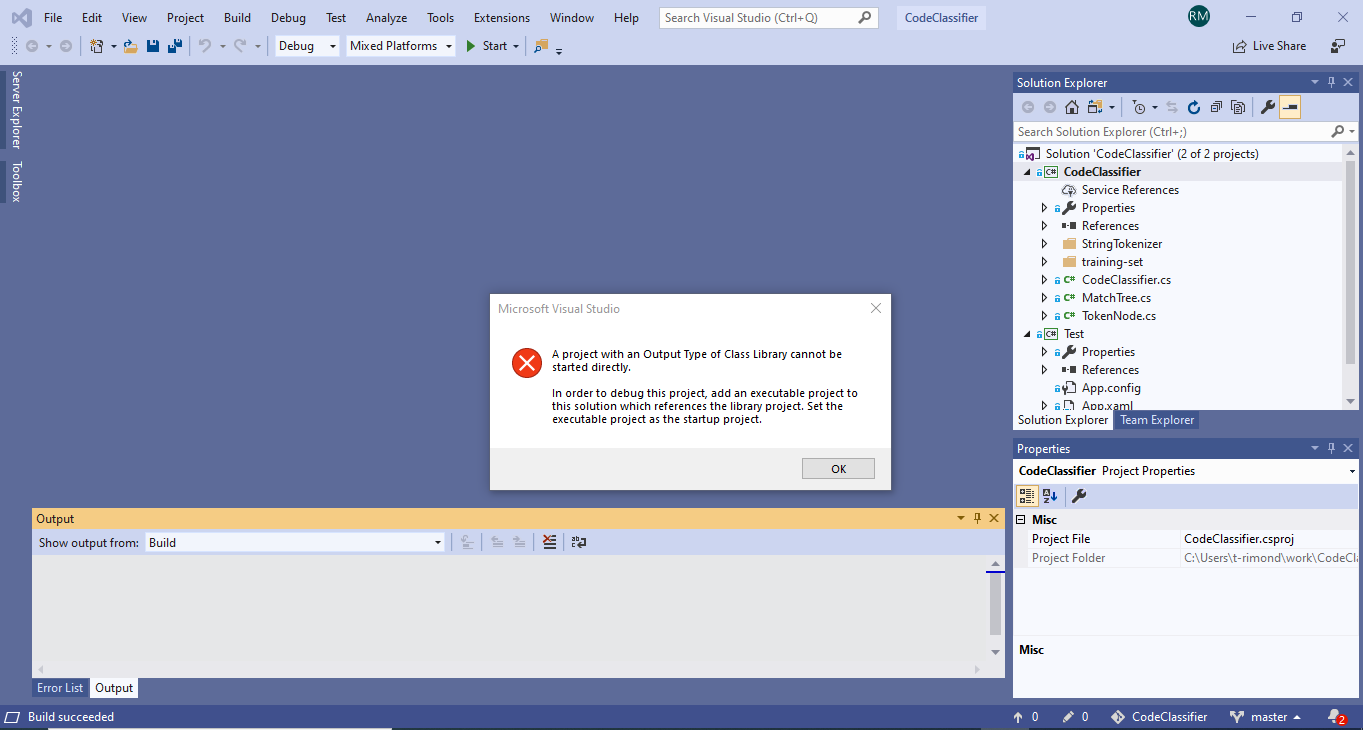Toggle Alphabetical sort in Properties panel
1363x730 pixels.
tap(1050, 496)
